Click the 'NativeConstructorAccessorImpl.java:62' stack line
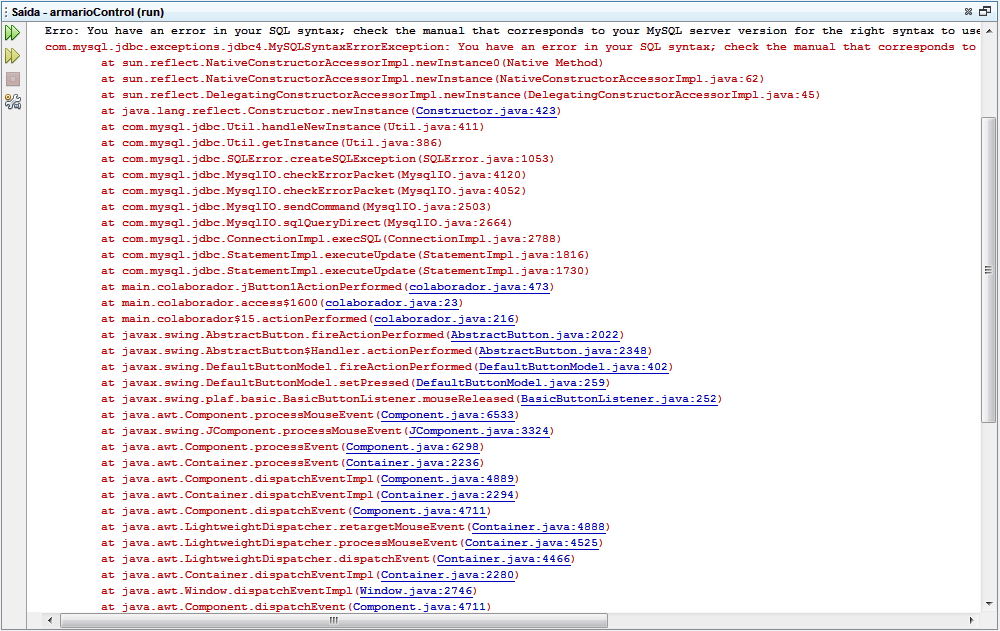The height and width of the screenshot is (631, 1000). (x=432, y=79)
